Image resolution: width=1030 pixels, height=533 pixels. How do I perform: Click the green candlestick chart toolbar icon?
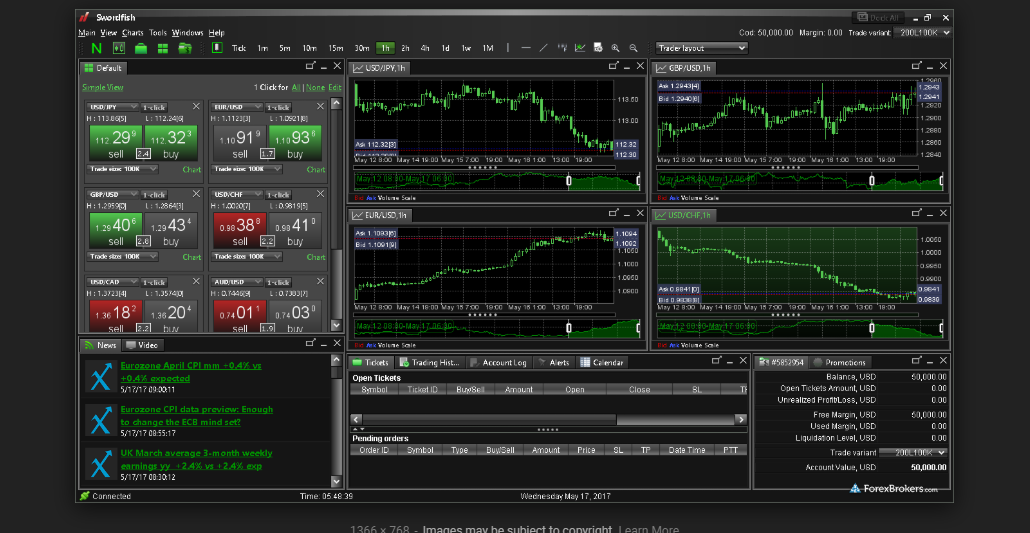119,48
